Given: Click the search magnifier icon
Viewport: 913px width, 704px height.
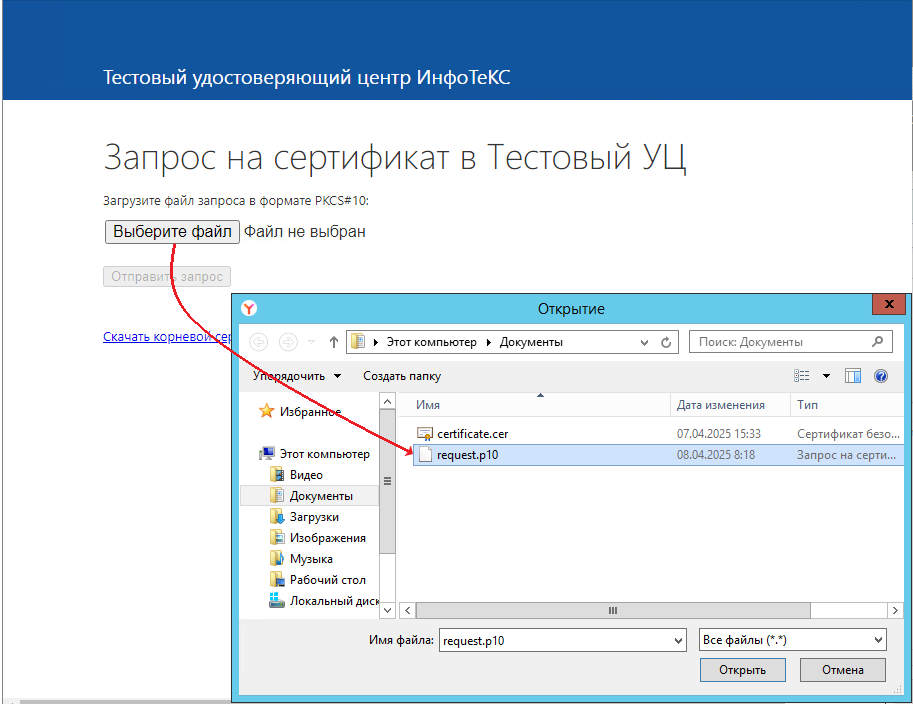Looking at the screenshot, I should pos(877,342).
